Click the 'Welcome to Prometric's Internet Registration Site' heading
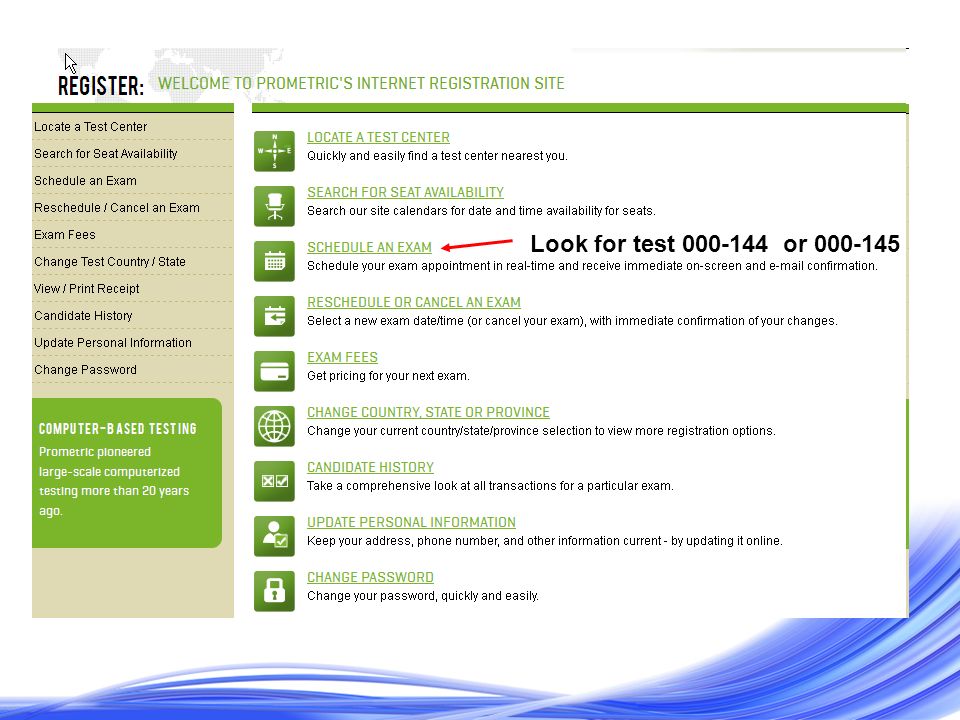Image resolution: width=960 pixels, height=720 pixels. (361, 83)
